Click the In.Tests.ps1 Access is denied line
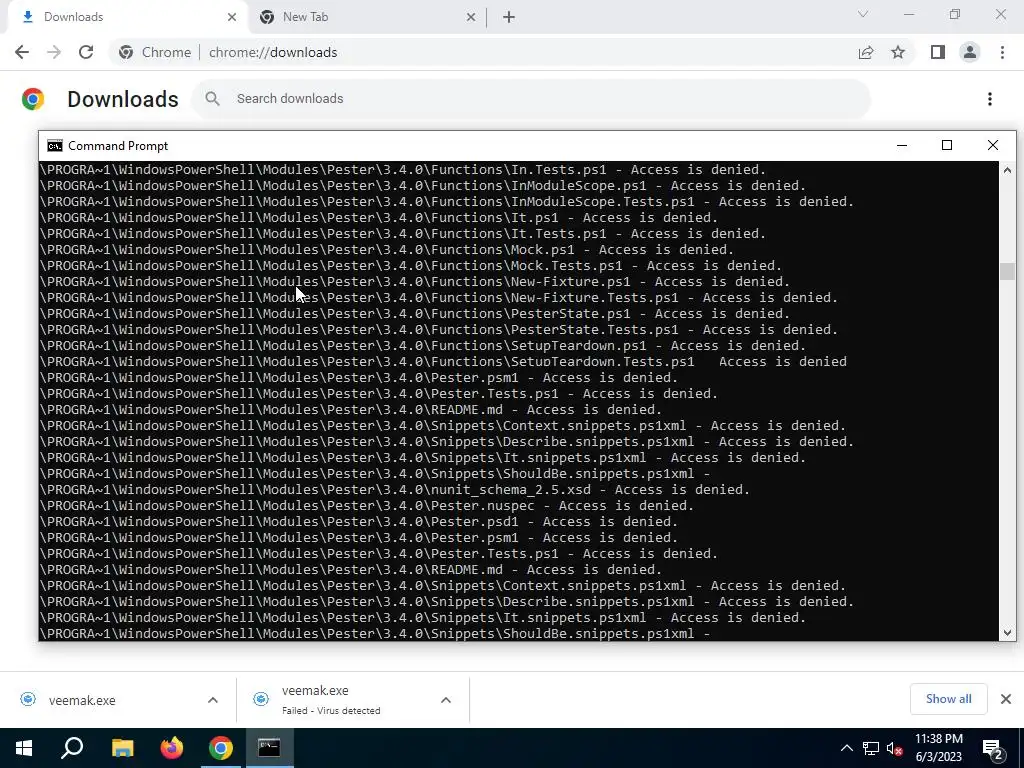The height and width of the screenshot is (768, 1024). click(x=403, y=170)
